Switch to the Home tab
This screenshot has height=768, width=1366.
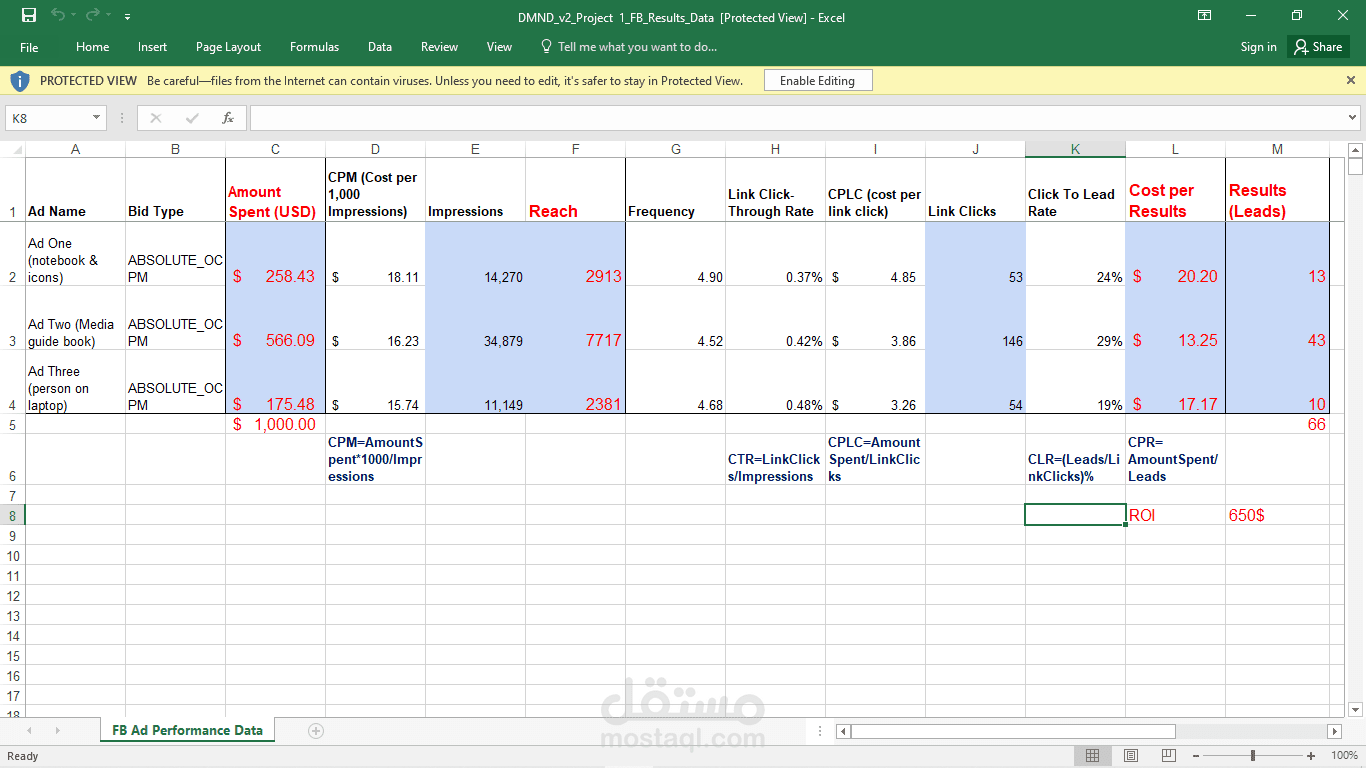tap(92, 47)
